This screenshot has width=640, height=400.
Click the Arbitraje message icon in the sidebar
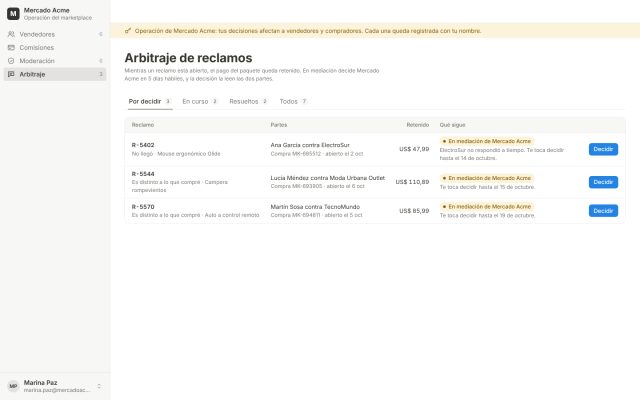coord(11,74)
